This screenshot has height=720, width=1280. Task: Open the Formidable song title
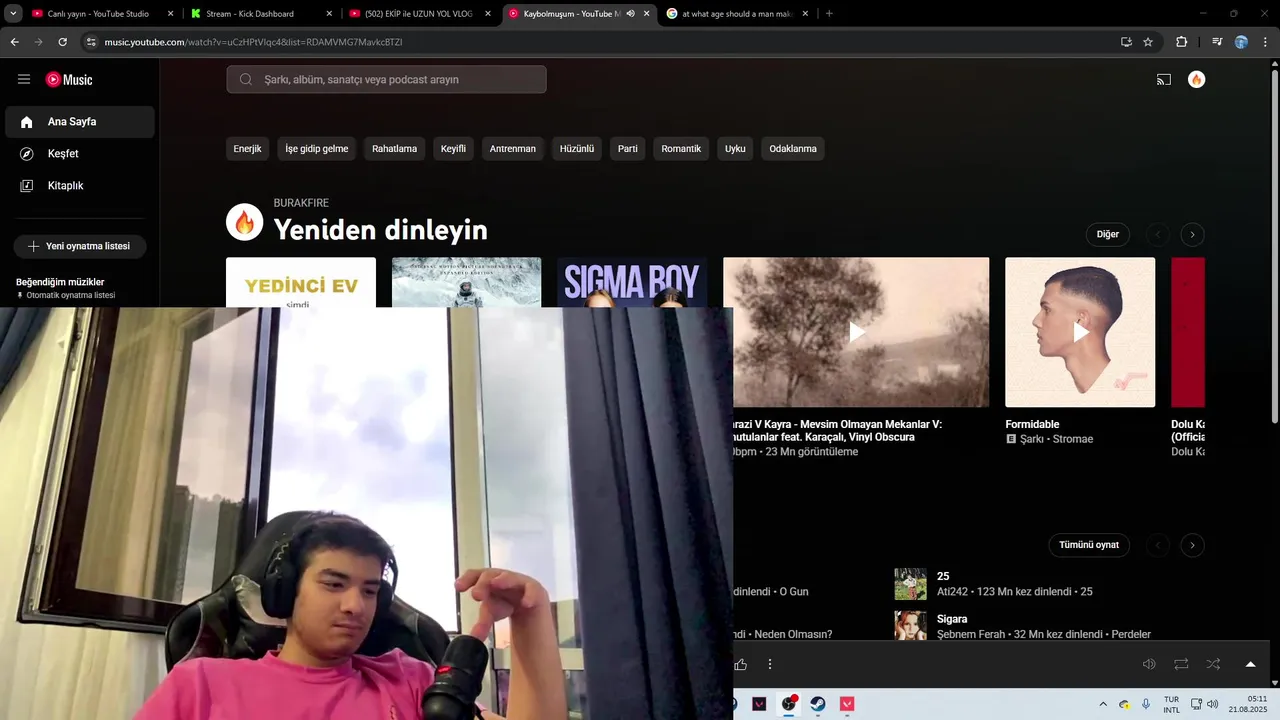(1032, 424)
